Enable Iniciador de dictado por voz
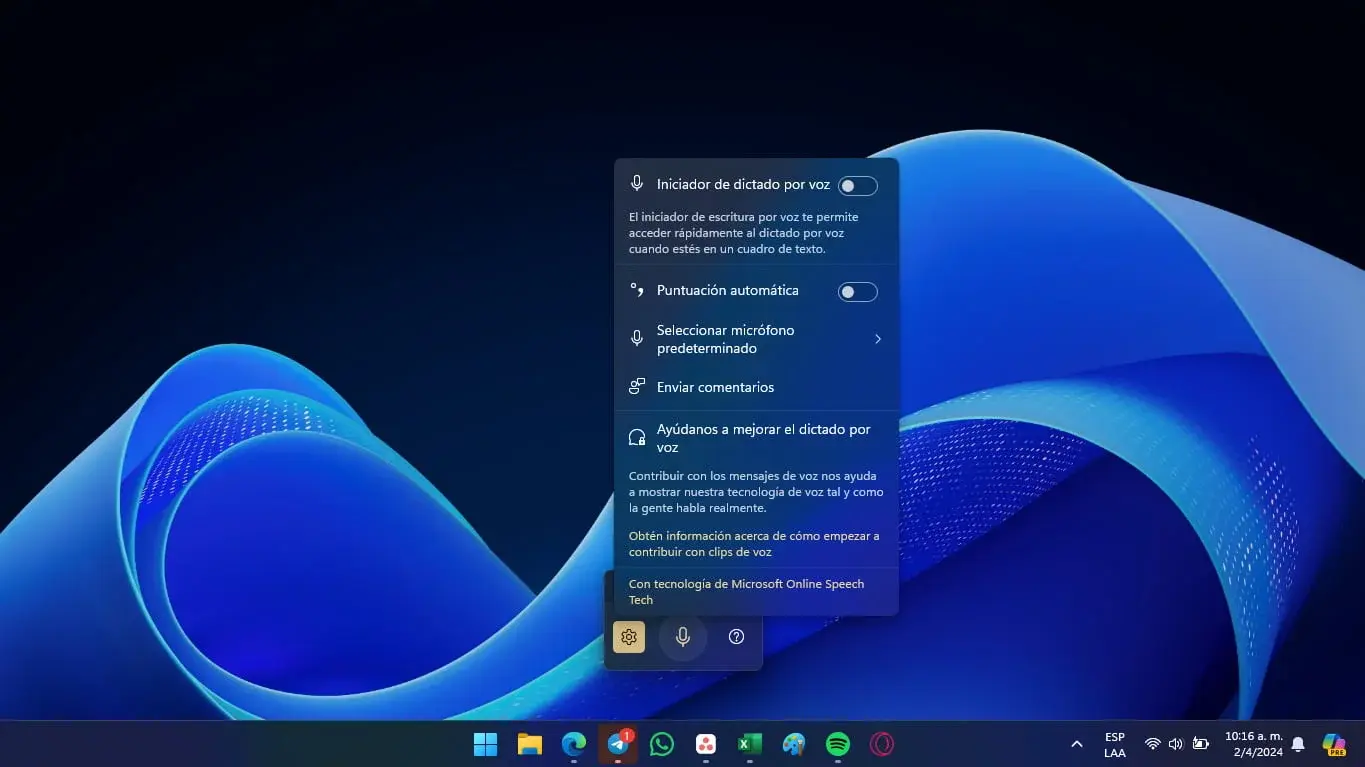The image size is (1365, 767). [857, 185]
